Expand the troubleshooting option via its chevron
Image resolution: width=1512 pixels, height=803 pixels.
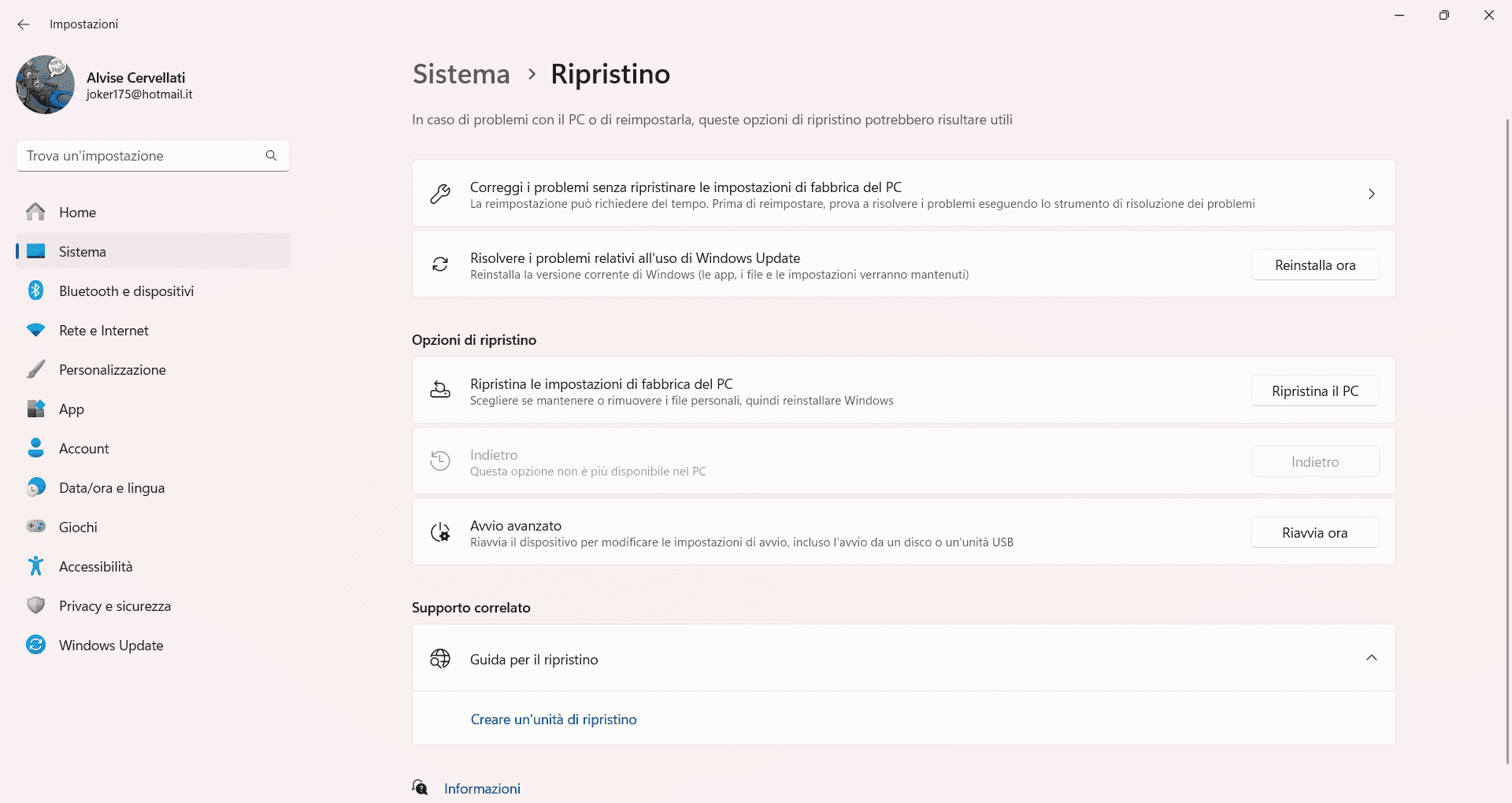coord(1372,193)
